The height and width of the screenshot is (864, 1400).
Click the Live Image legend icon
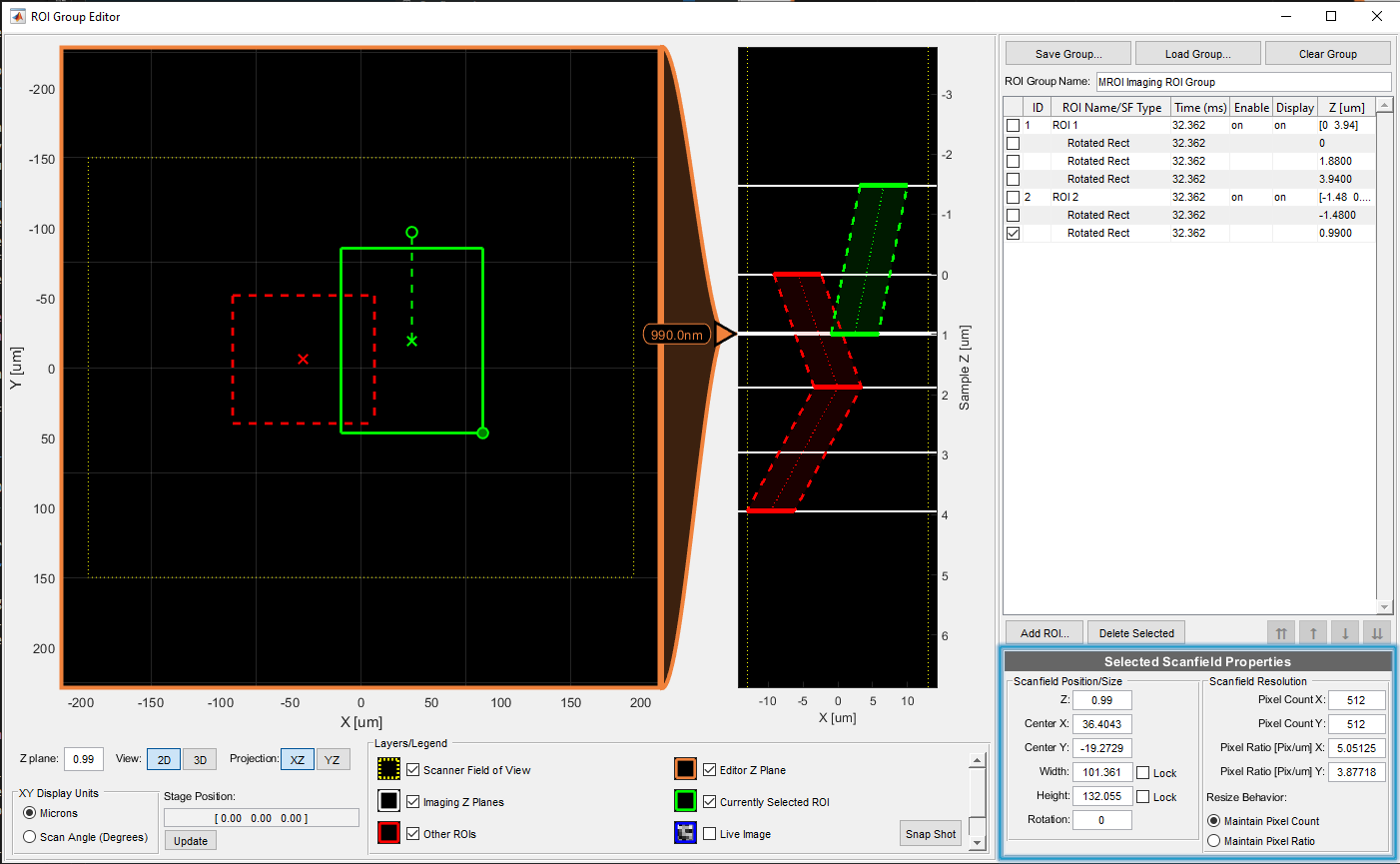pos(684,833)
